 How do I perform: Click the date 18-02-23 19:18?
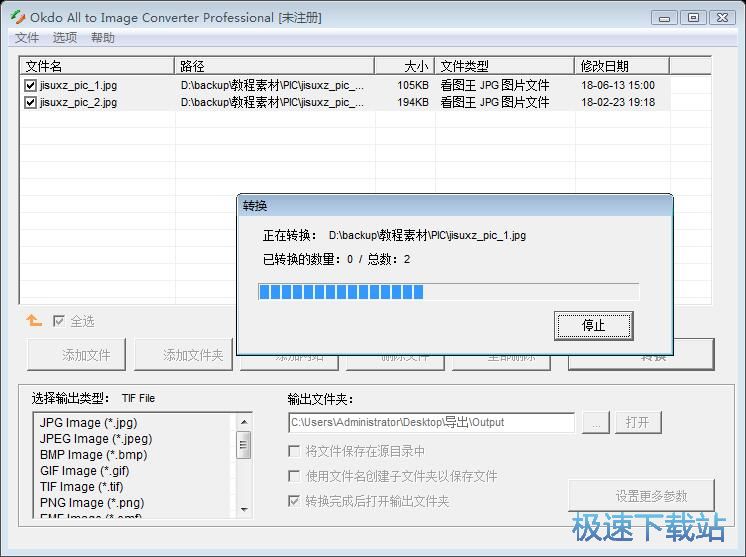click(618, 102)
